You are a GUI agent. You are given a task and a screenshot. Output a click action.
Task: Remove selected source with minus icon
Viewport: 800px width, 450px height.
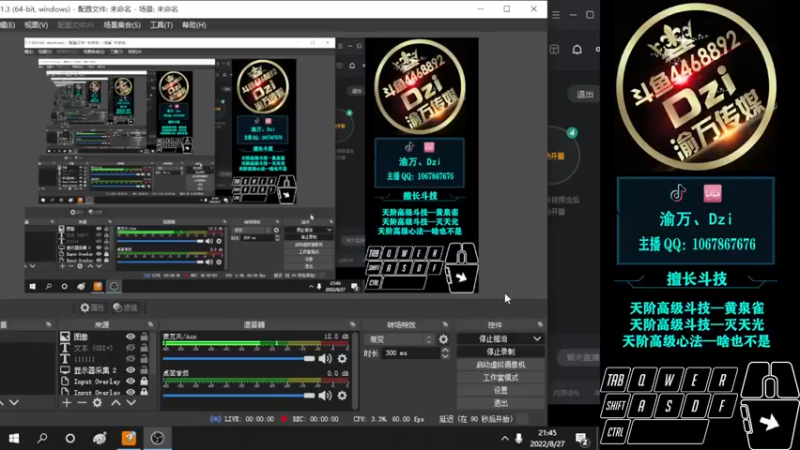pos(82,403)
